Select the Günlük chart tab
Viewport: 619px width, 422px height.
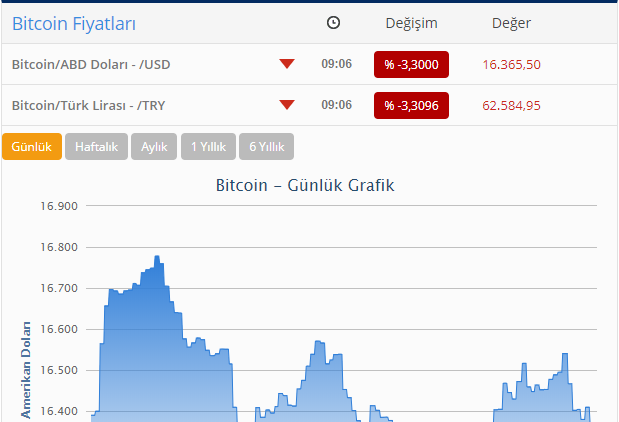coord(32,146)
